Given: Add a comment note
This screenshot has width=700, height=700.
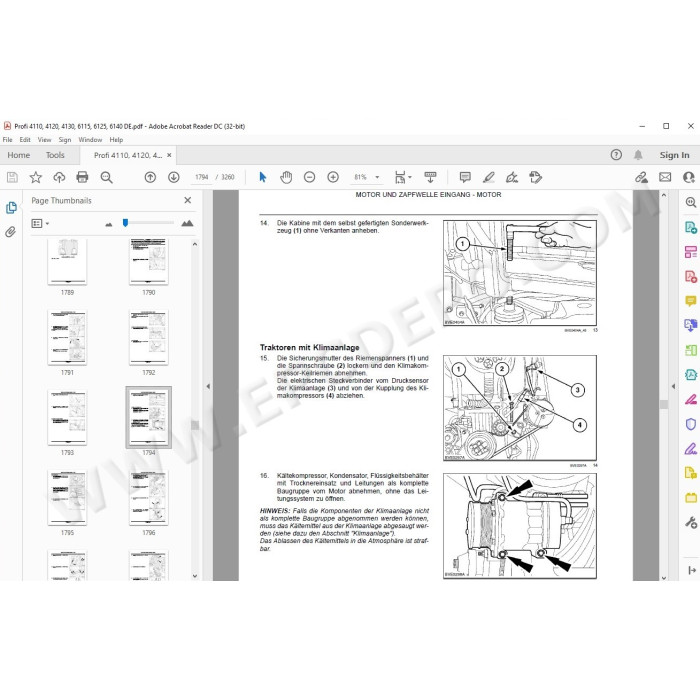Looking at the screenshot, I should coord(465,177).
